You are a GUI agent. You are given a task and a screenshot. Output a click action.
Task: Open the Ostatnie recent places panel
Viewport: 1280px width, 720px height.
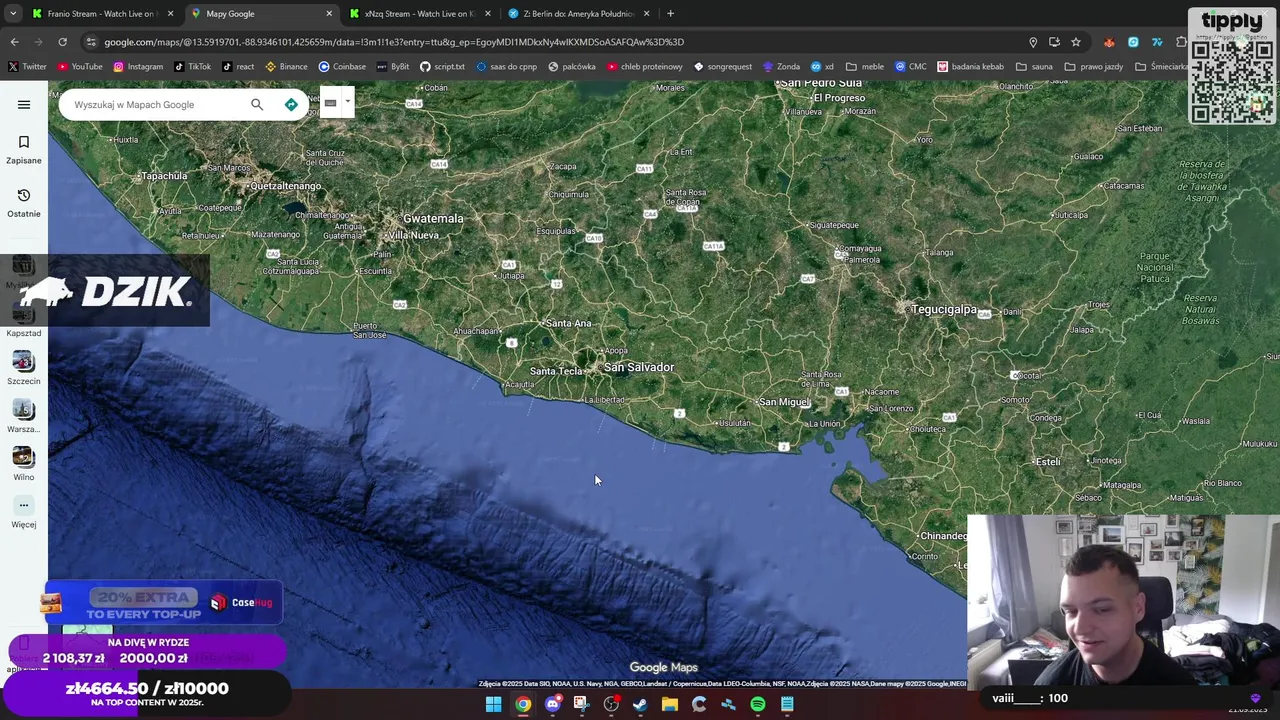24,203
